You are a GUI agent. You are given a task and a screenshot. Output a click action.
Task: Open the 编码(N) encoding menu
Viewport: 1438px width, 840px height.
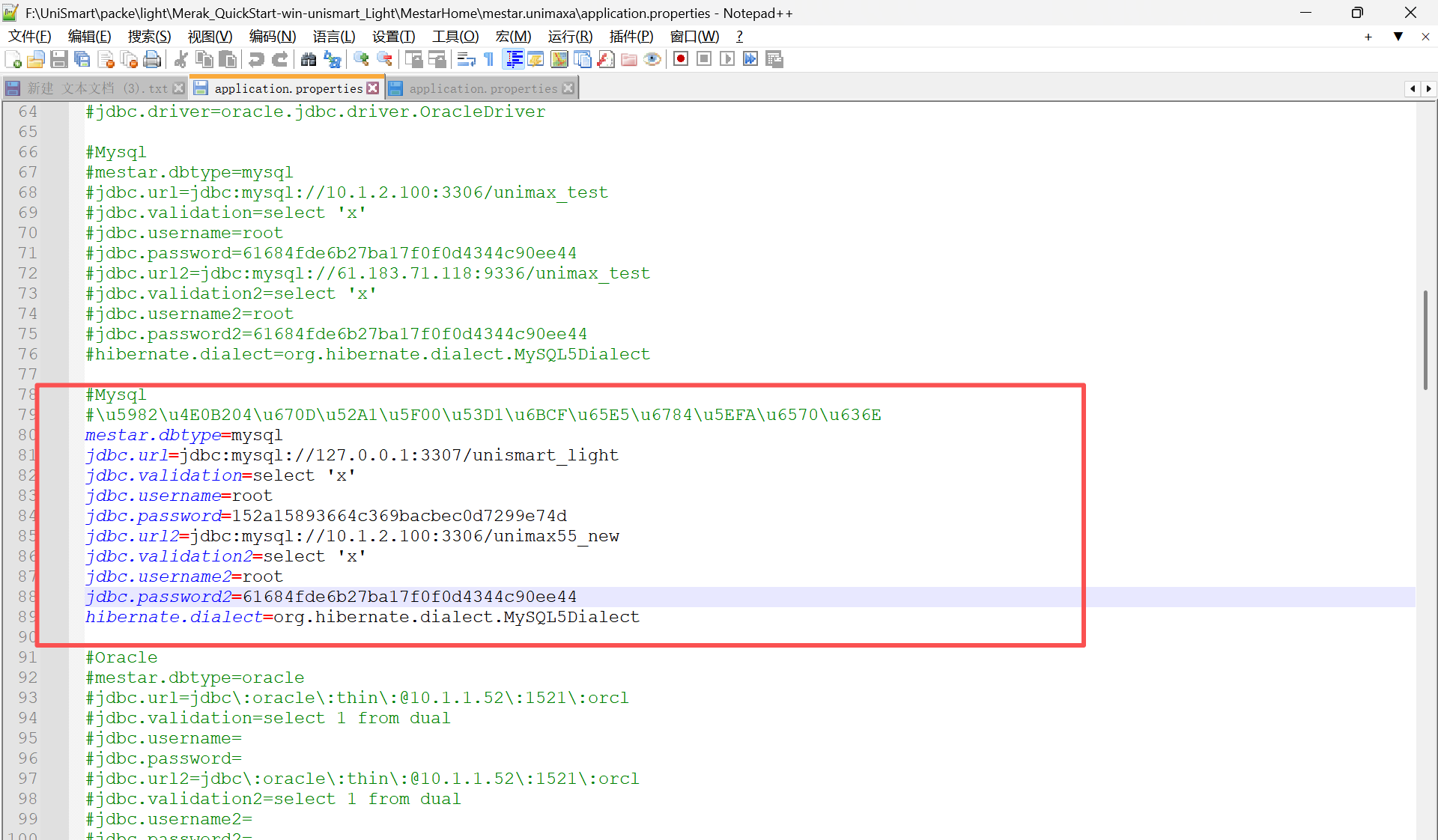tap(272, 37)
